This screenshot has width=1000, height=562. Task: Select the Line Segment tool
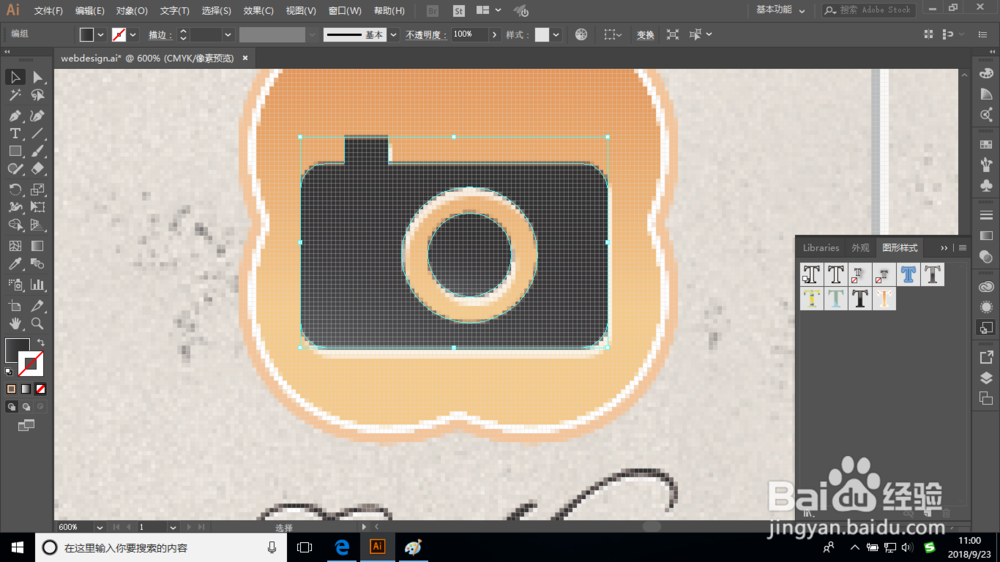click(37, 133)
